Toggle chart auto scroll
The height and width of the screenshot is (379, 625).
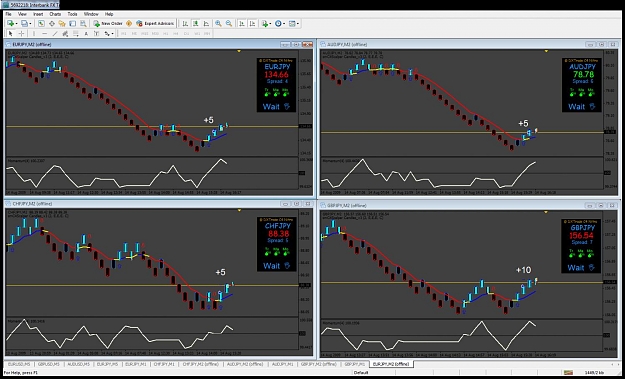click(242, 24)
